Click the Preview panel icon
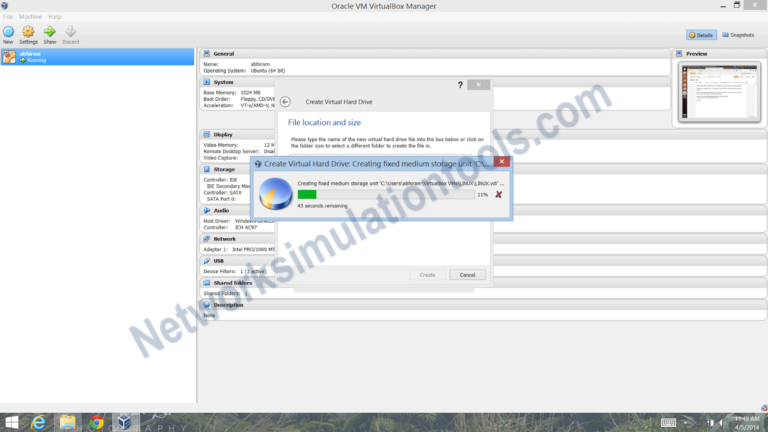 pos(679,53)
